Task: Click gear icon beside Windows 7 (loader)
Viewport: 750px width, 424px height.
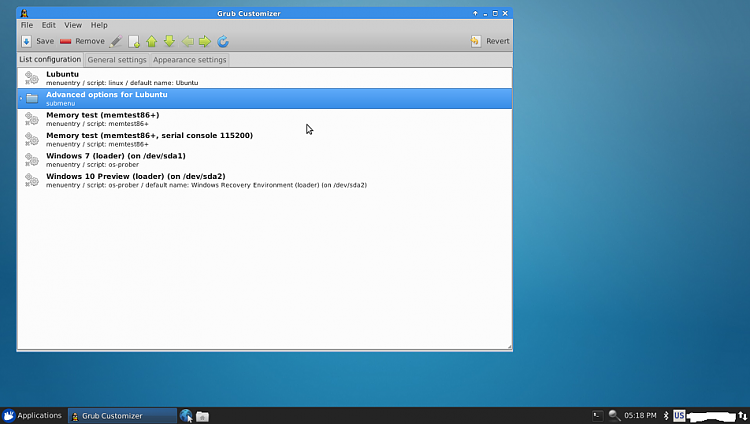Action: pos(32,160)
